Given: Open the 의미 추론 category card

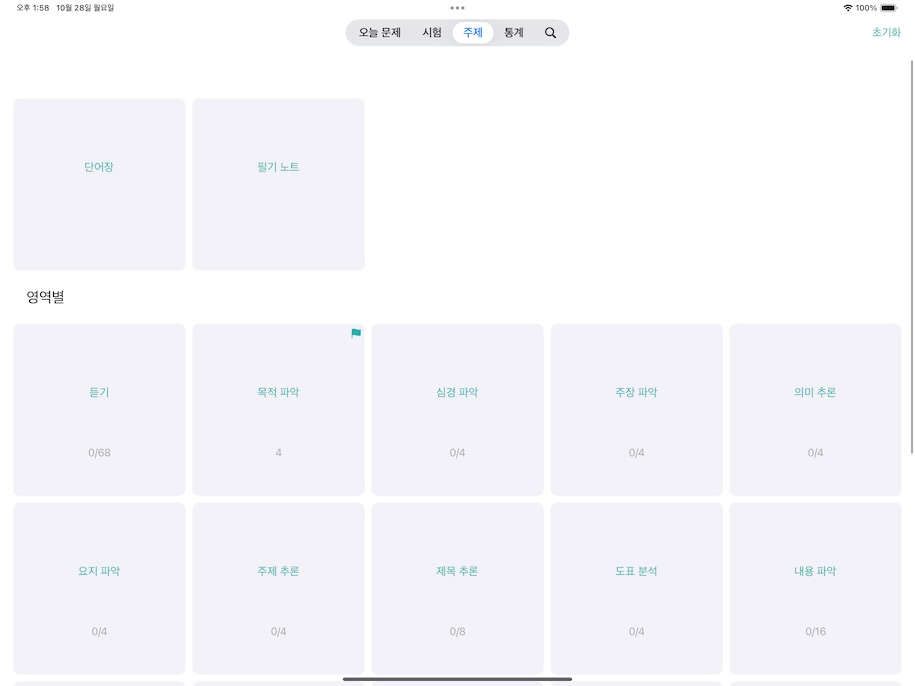Looking at the screenshot, I should tap(815, 410).
